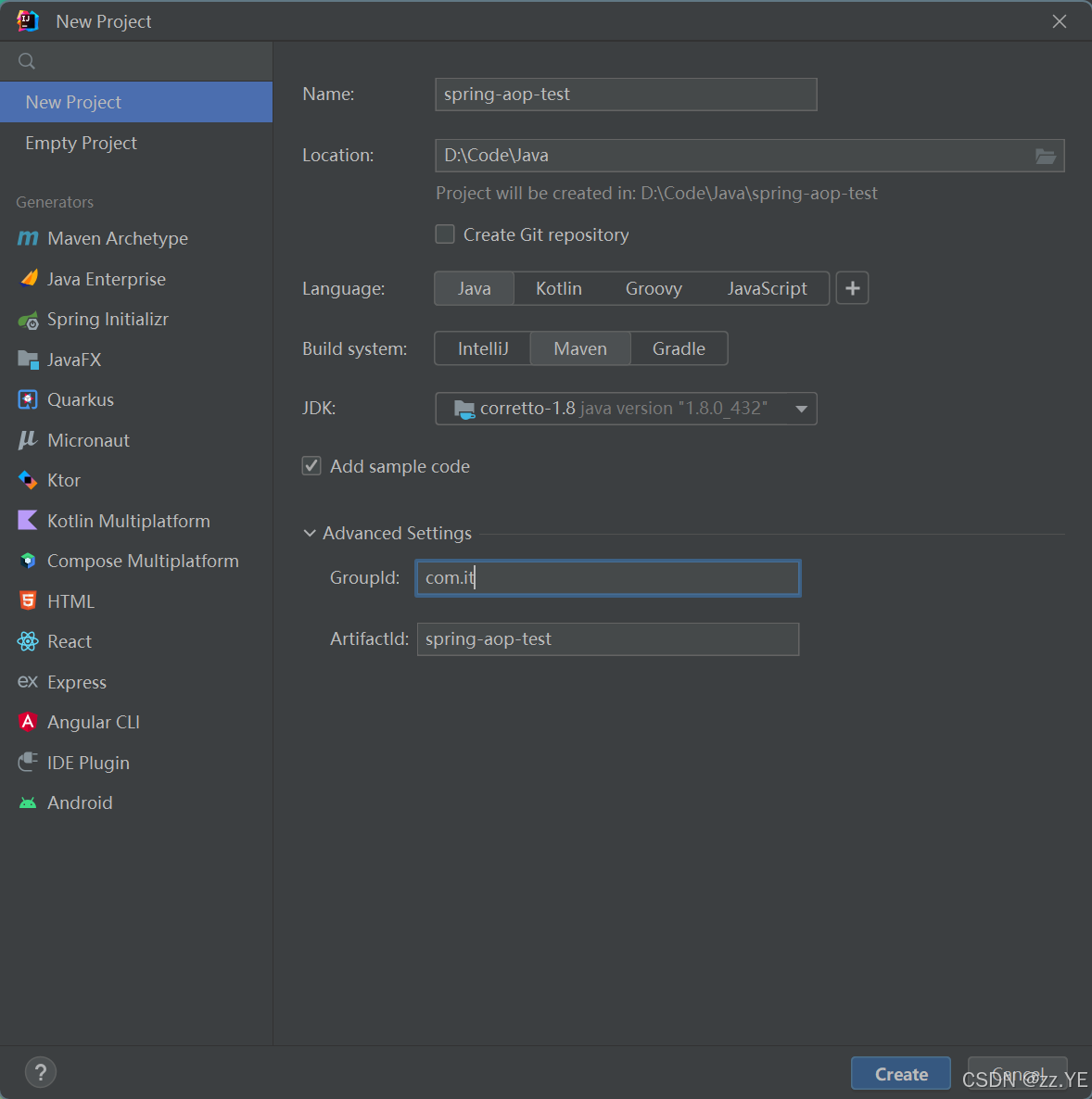This screenshot has height=1099, width=1092.
Task: Click the ArtifactId input field
Action: click(x=607, y=639)
